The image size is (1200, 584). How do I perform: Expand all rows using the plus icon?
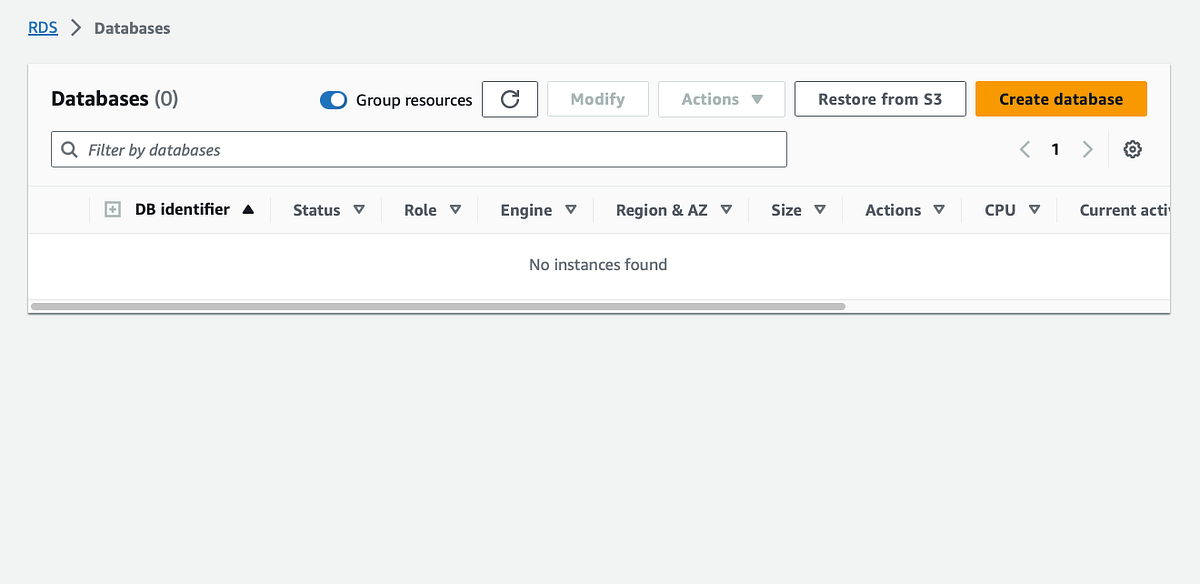tap(112, 209)
